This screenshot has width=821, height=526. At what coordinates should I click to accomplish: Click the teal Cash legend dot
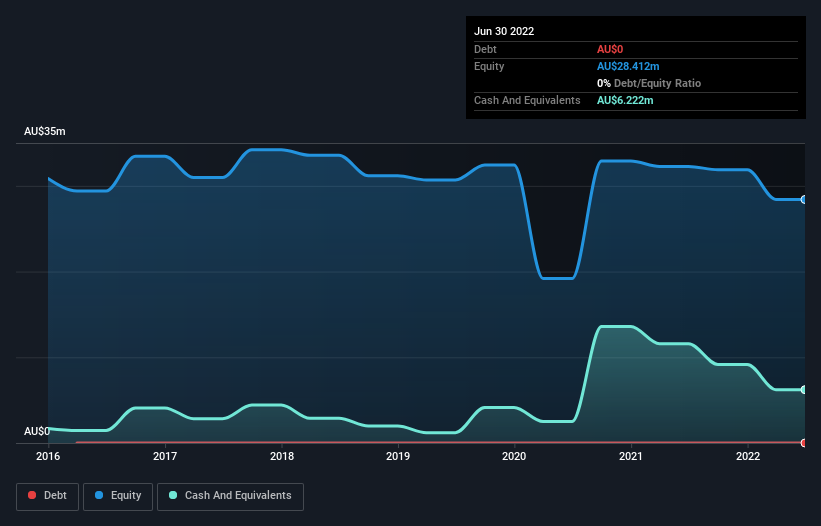point(173,495)
